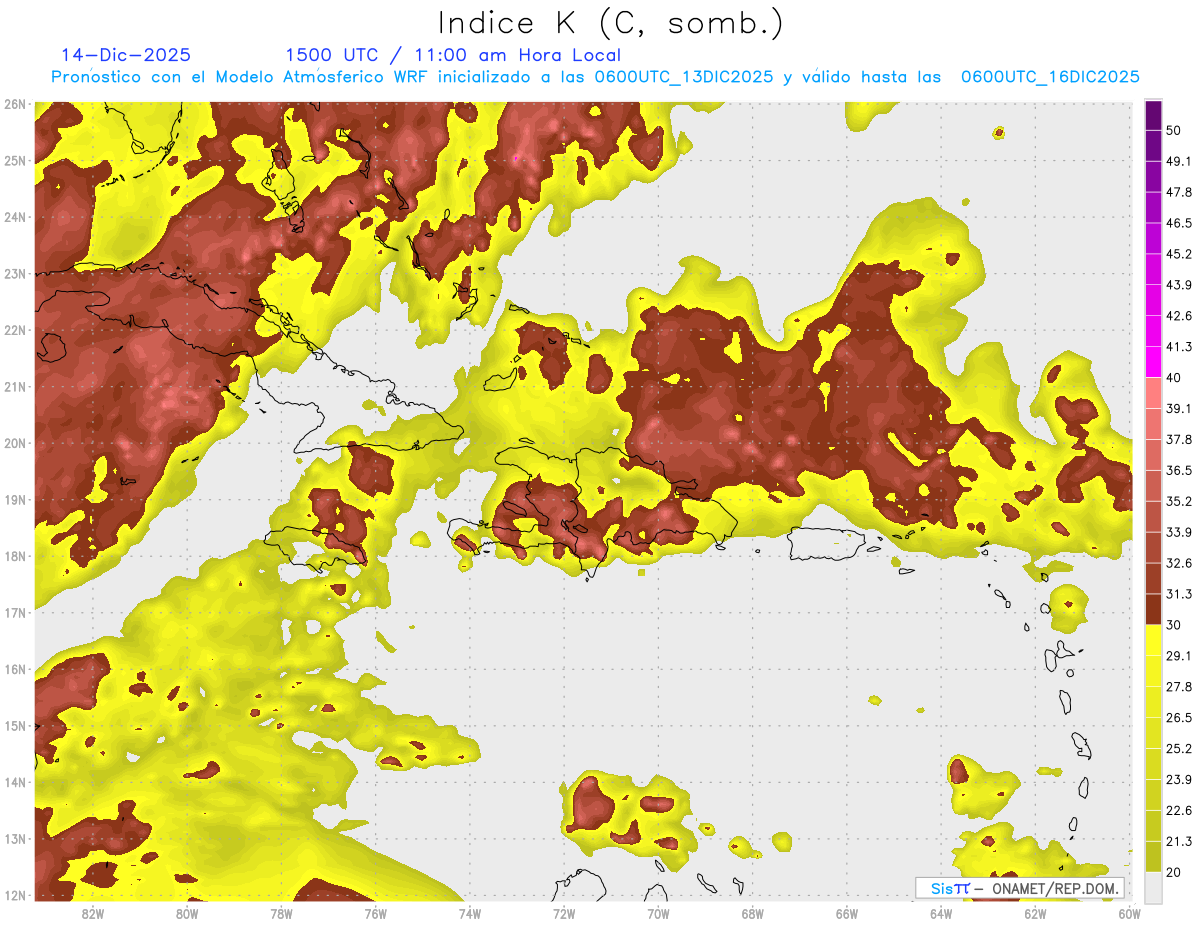
Task: Click the 16N latitude axis label
Action: click(14, 670)
